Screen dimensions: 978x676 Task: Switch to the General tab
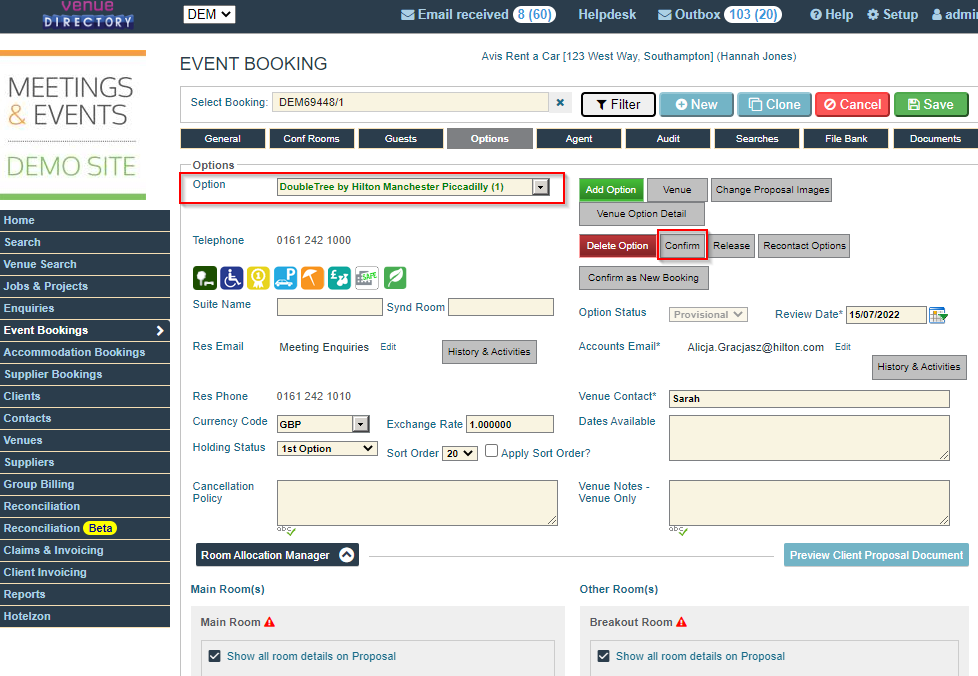tap(223, 138)
